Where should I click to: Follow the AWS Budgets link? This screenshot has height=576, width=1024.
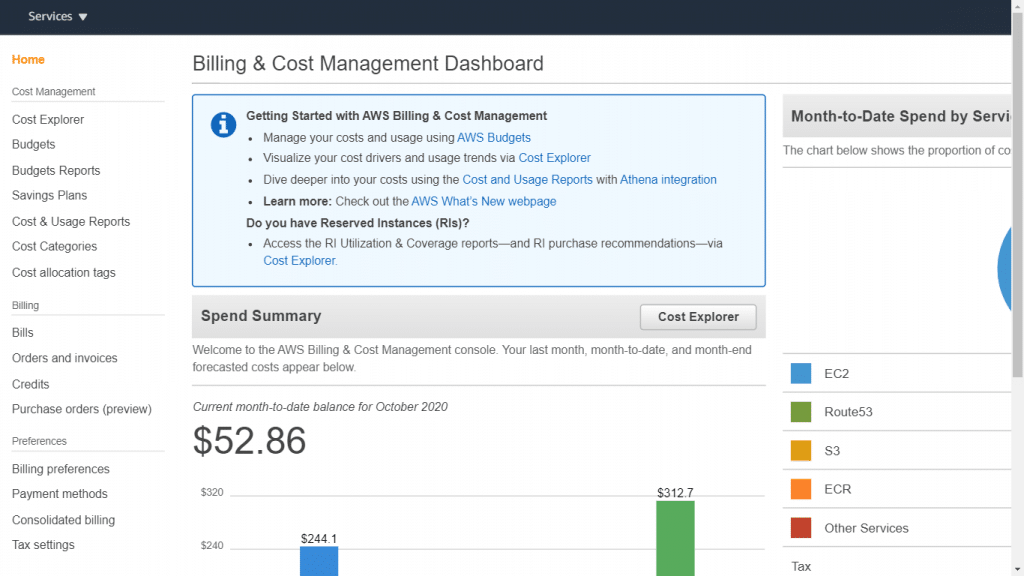pyautogui.click(x=494, y=138)
